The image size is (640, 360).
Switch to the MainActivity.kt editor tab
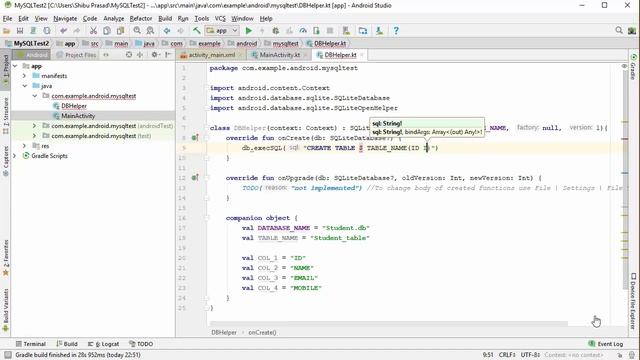280,55
